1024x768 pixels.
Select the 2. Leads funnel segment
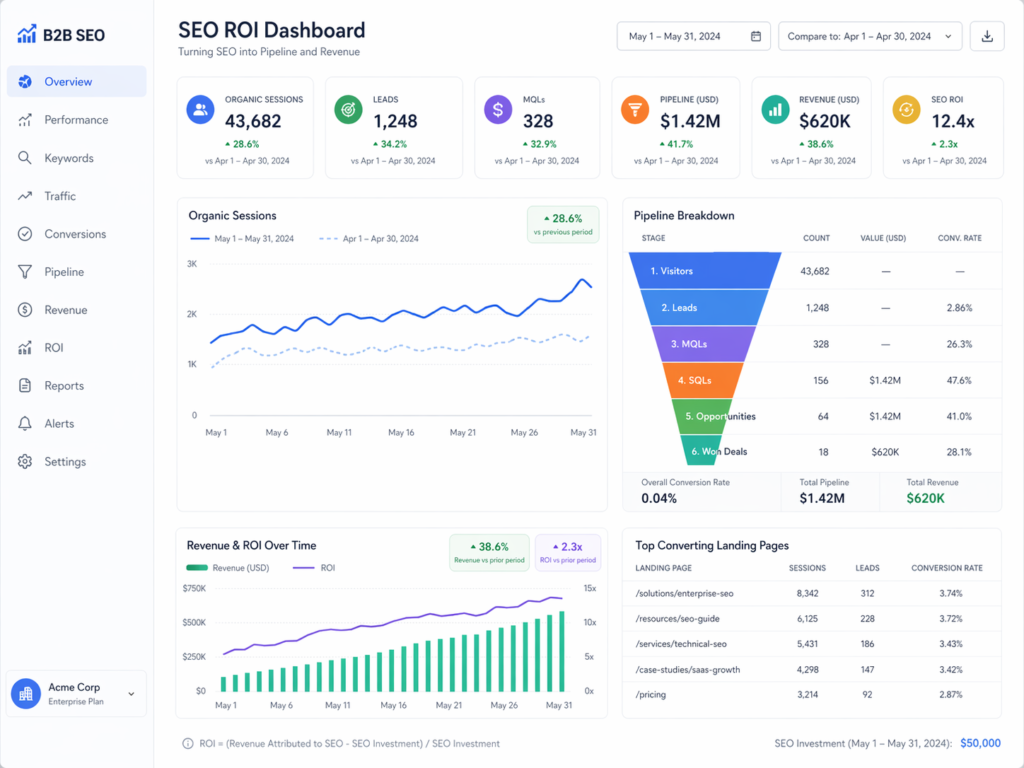[x=704, y=307]
